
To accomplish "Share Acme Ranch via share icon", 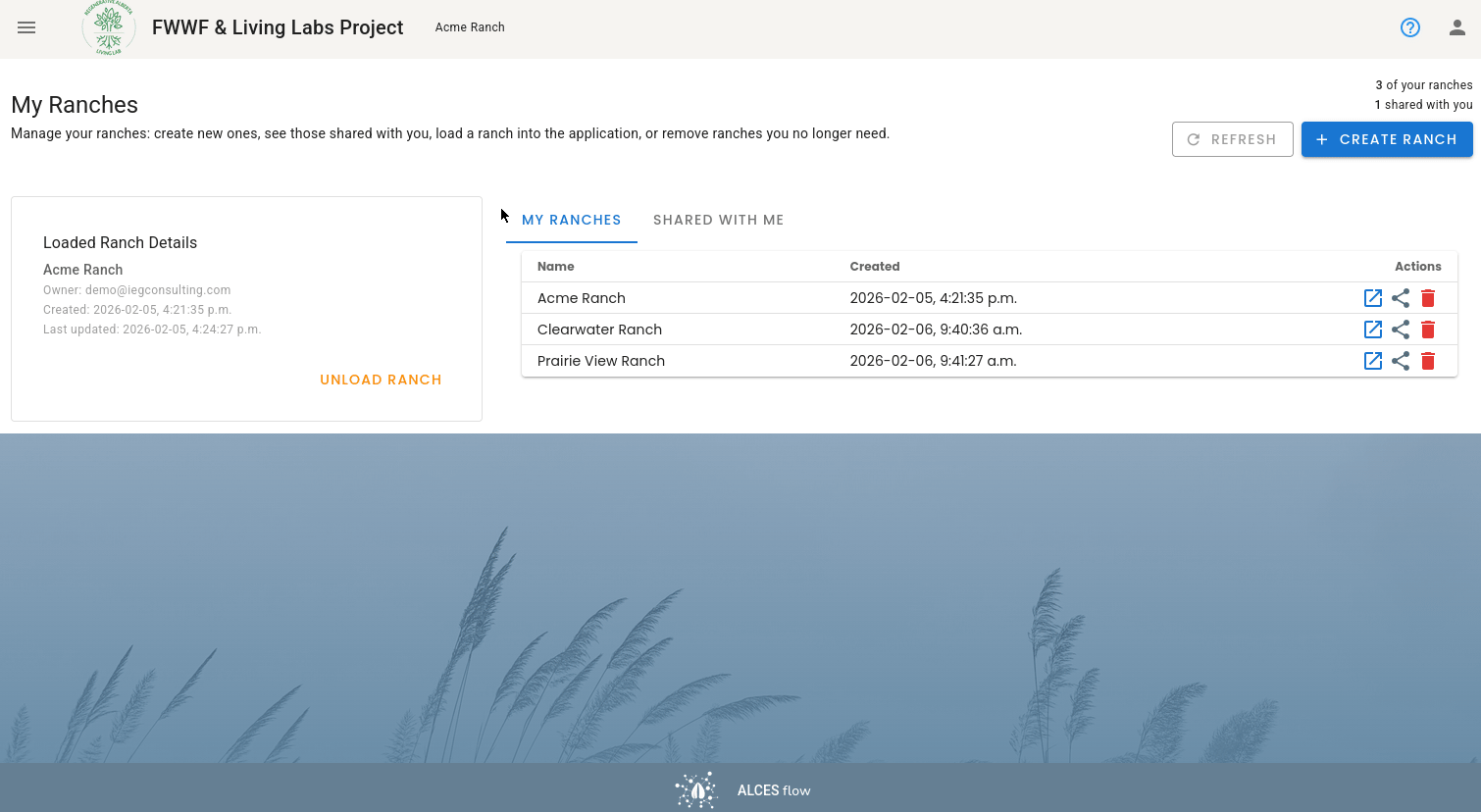I will [x=1401, y=298].
